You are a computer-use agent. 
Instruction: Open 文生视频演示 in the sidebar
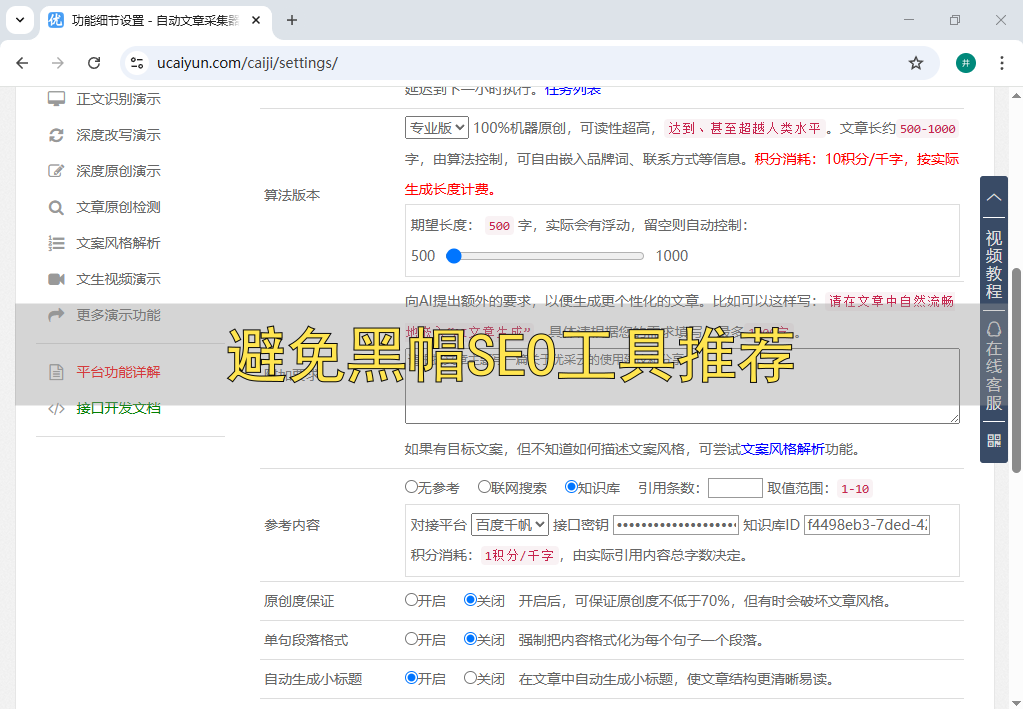(x=118, y=279)
